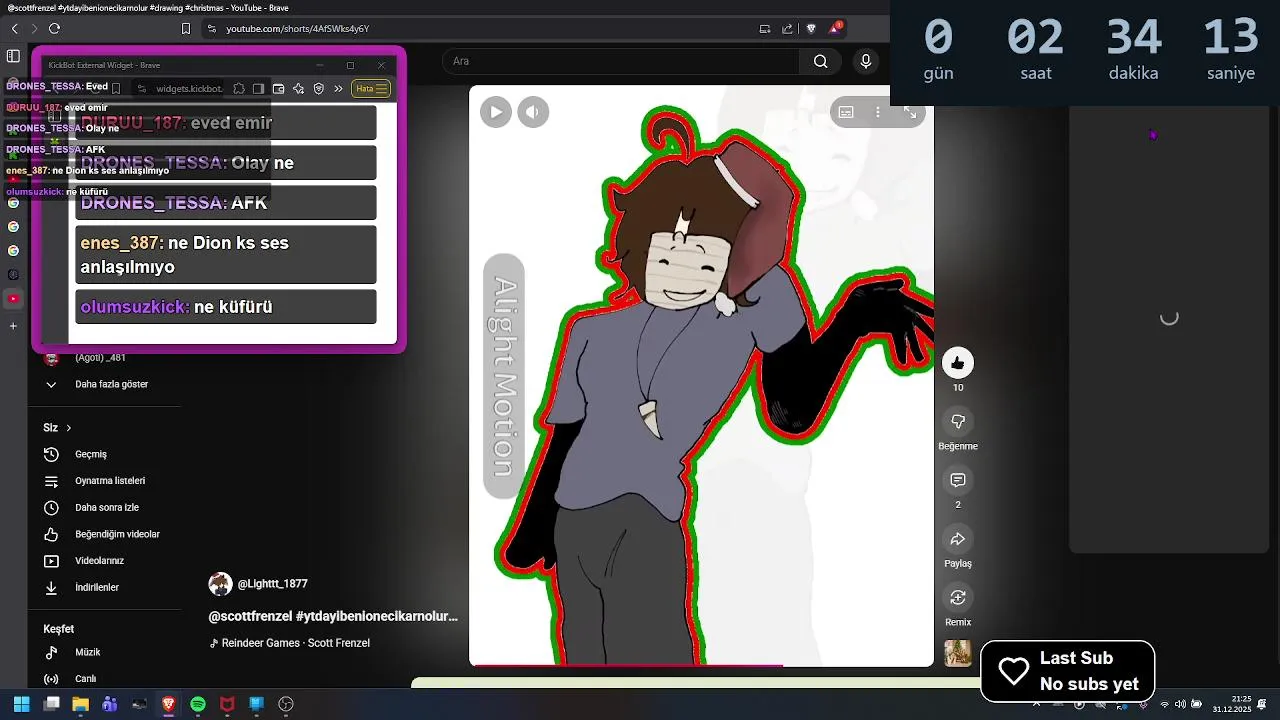Screen dimensions: 1280x720
Task: Mute the Short using the speaker button
Action: pyautogui.click(x=533, y=112)
